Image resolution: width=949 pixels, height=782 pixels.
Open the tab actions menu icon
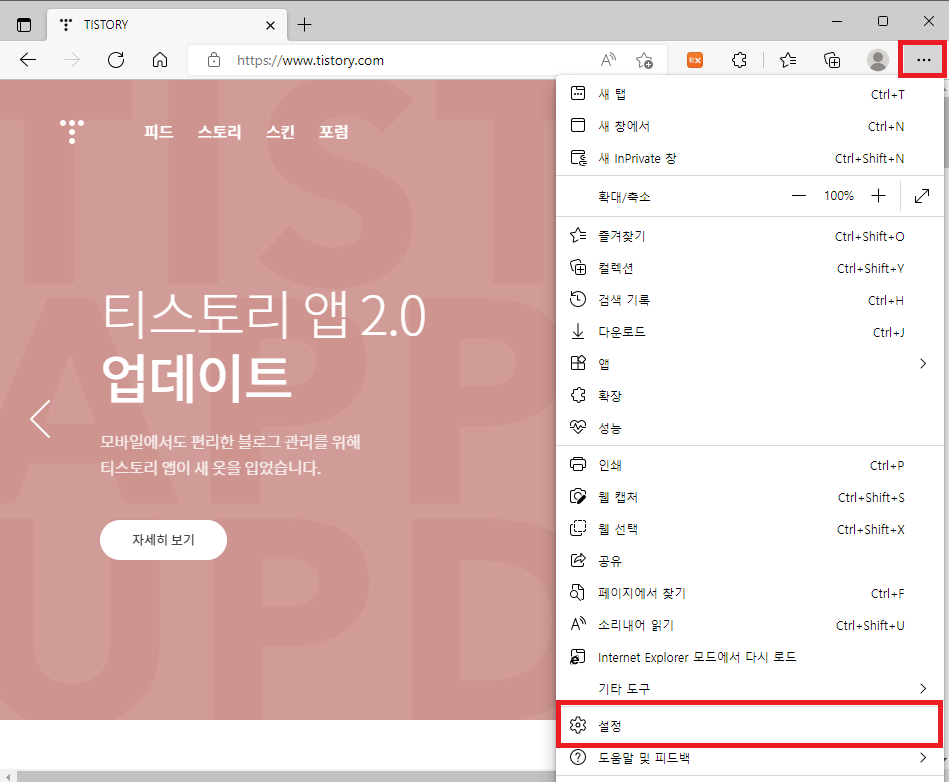click(24, 25)
